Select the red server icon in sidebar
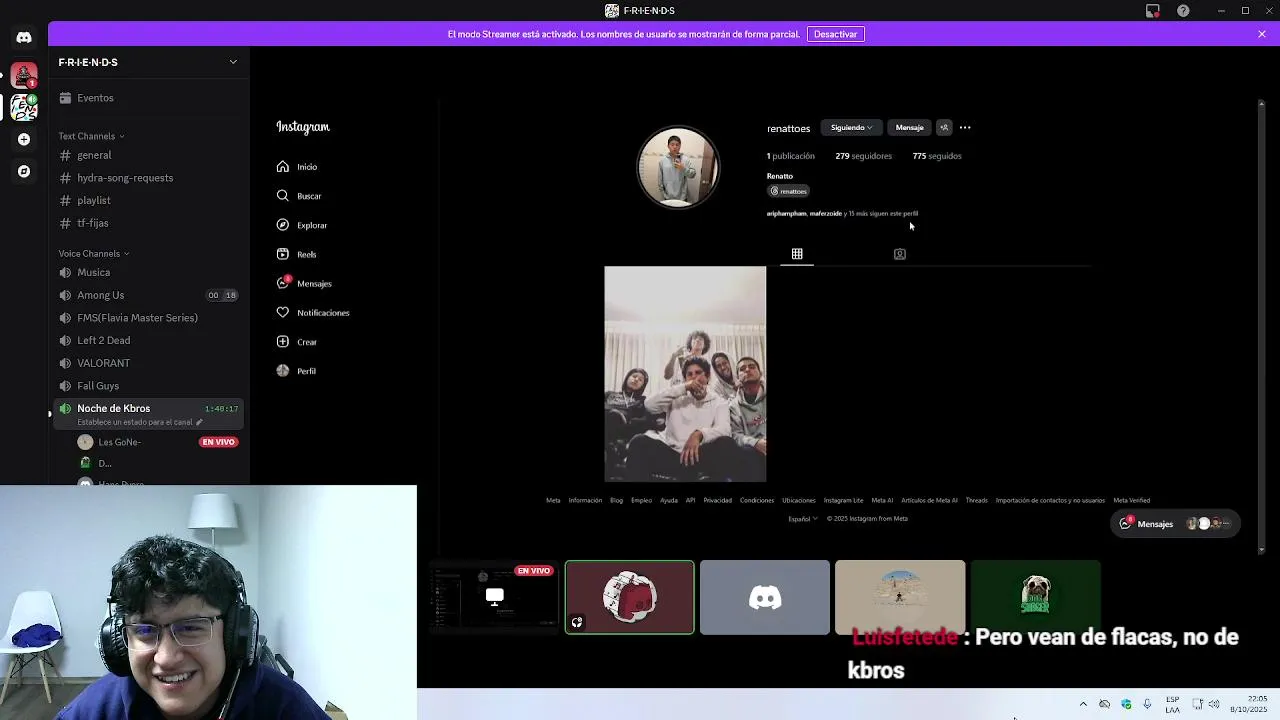This screenshot has width=1280, height=720. pyautogui.click(x=24, y=75)
